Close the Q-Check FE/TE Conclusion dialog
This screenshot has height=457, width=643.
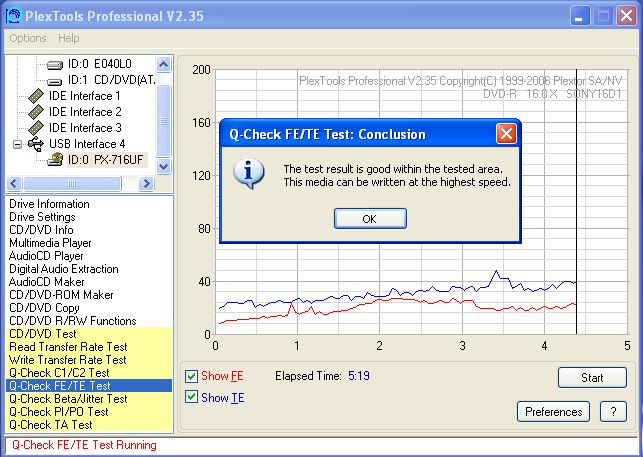pyautogui.click(x=506, y=134)
